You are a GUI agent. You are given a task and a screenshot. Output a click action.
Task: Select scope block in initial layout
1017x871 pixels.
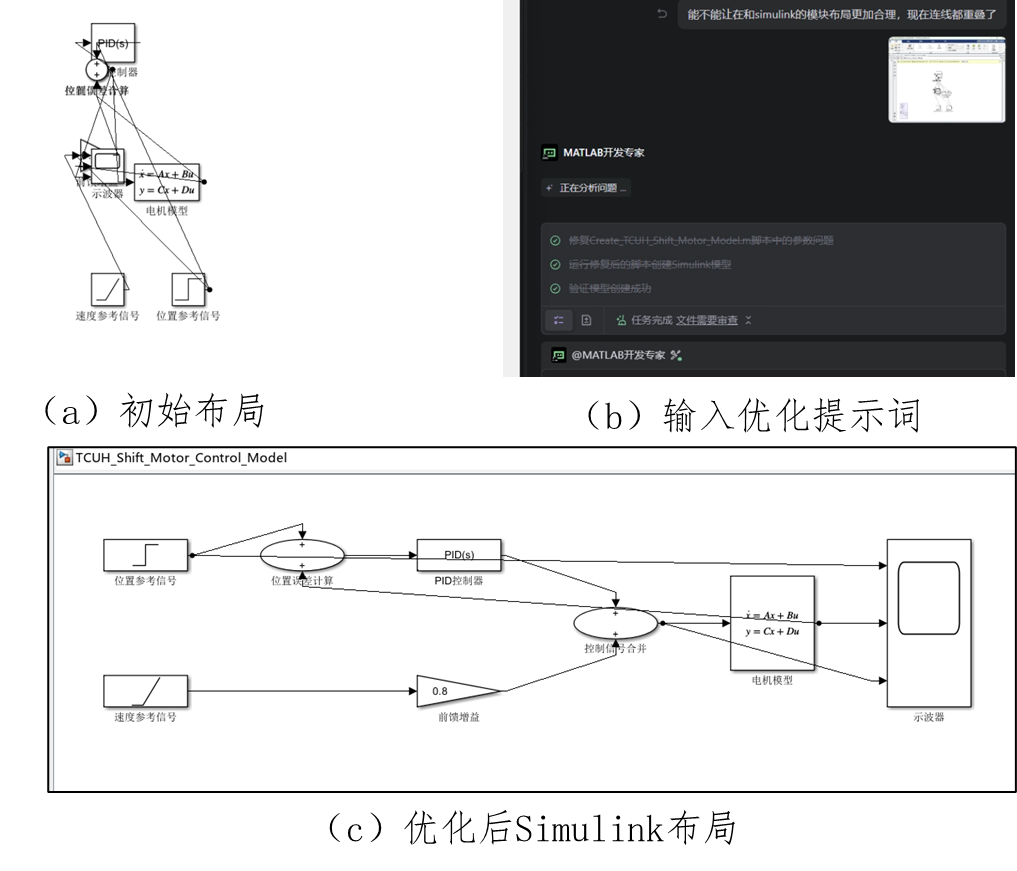(108, 166)
